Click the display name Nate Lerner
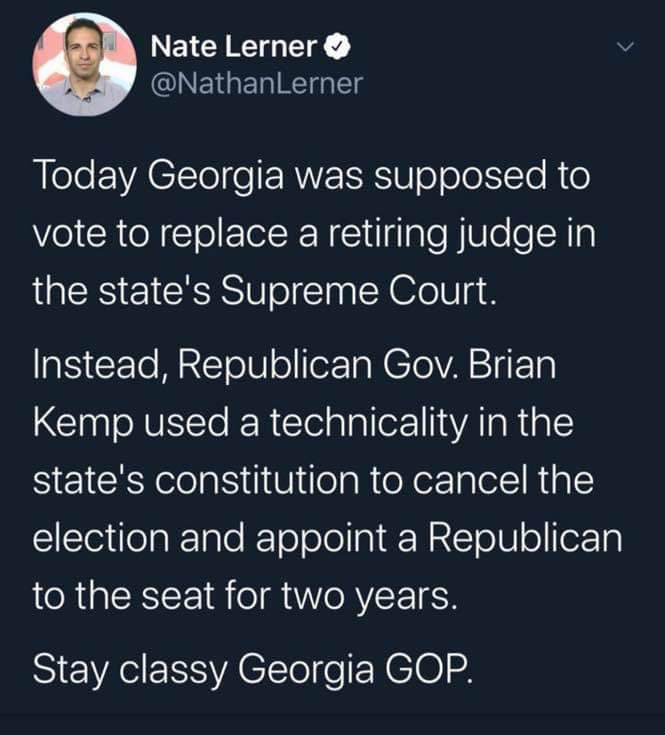The image size is (665, 735). (x=234, y=47)
